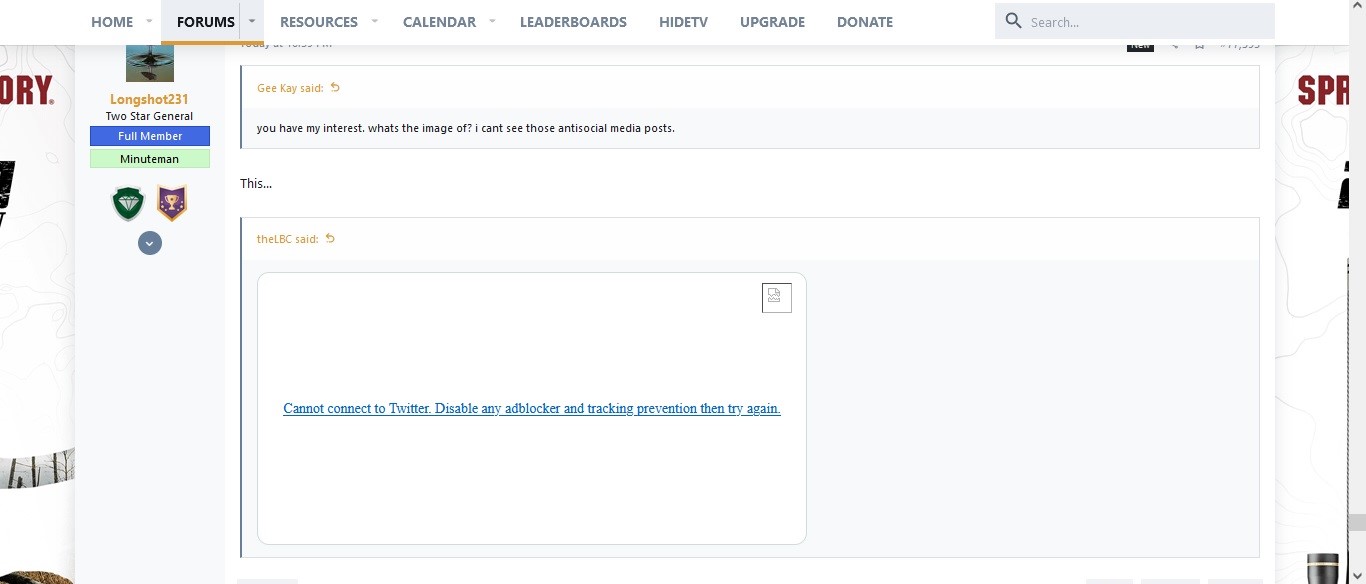This screenshot has width=1366, height=584.
Task: Expand the Calendar dropdown arrow
Action: coord(492,21)
